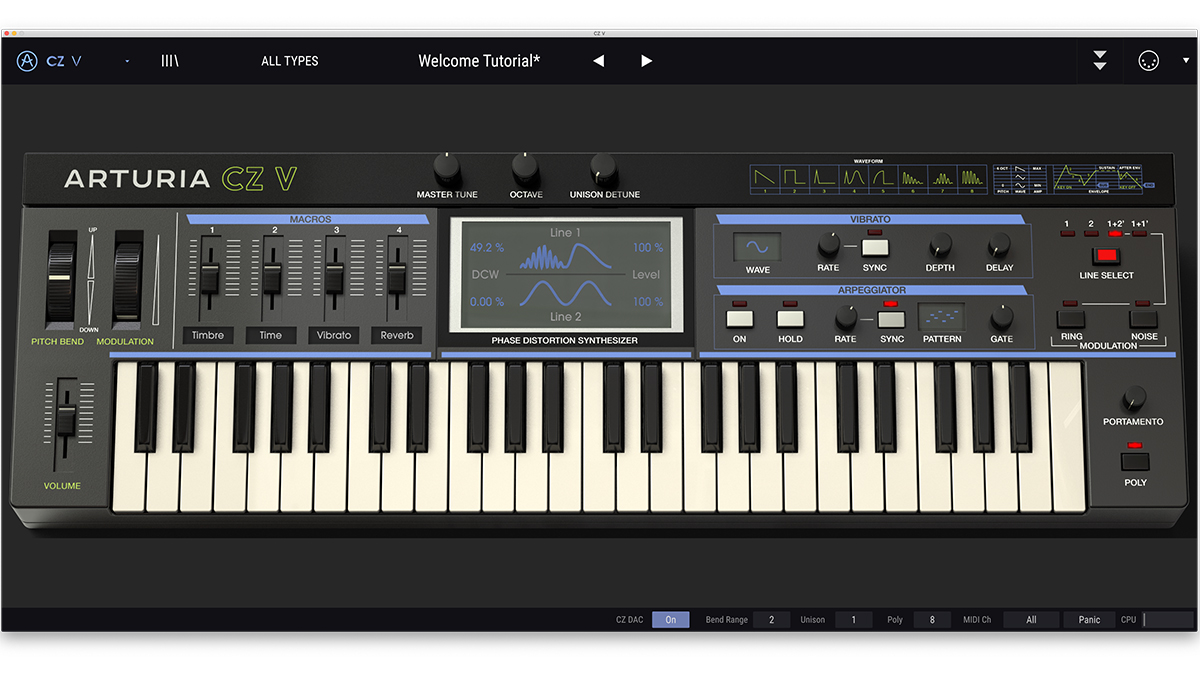
Task: Click the CPU meter in status bar
Action: coord(1168,620)
